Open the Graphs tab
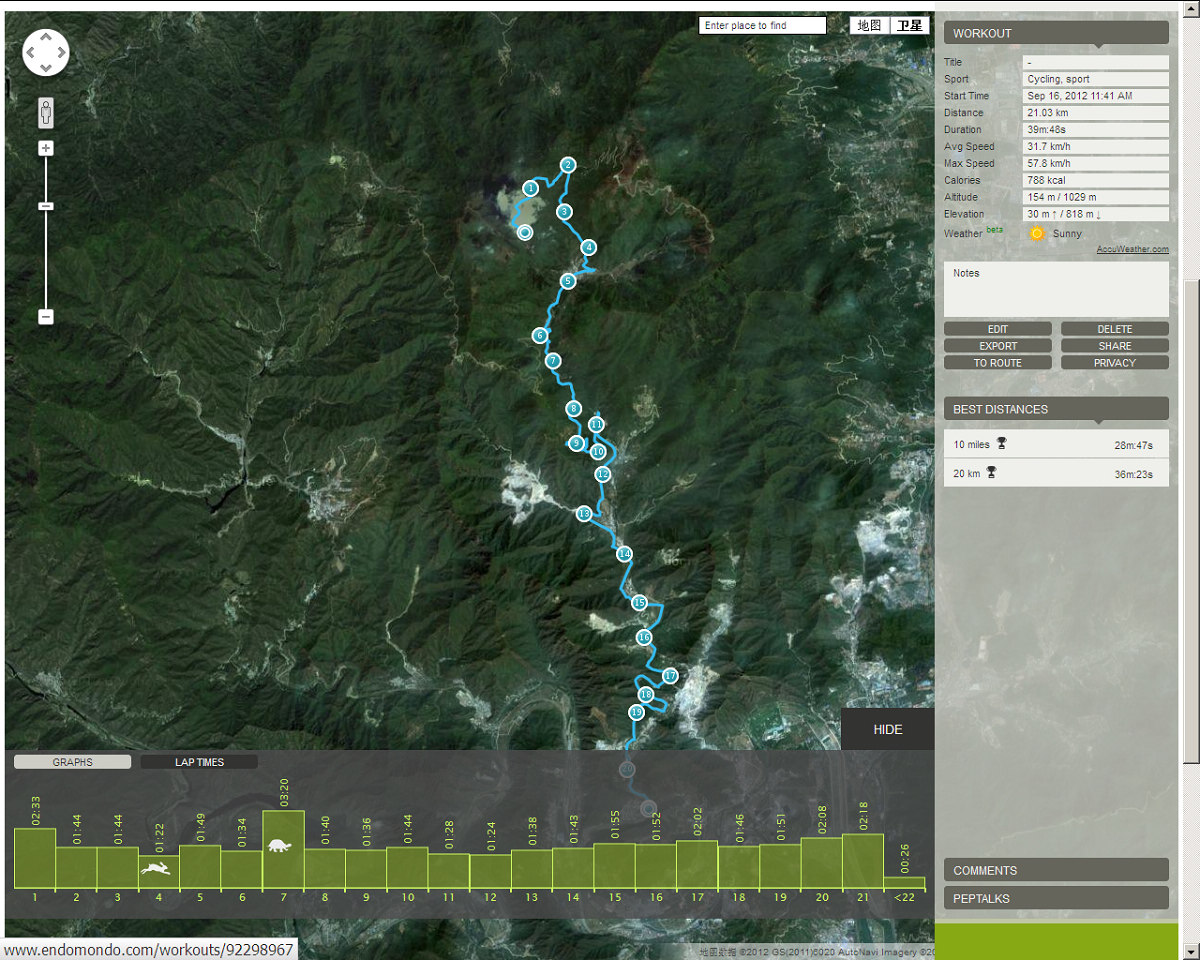 [x=72, y=762]
